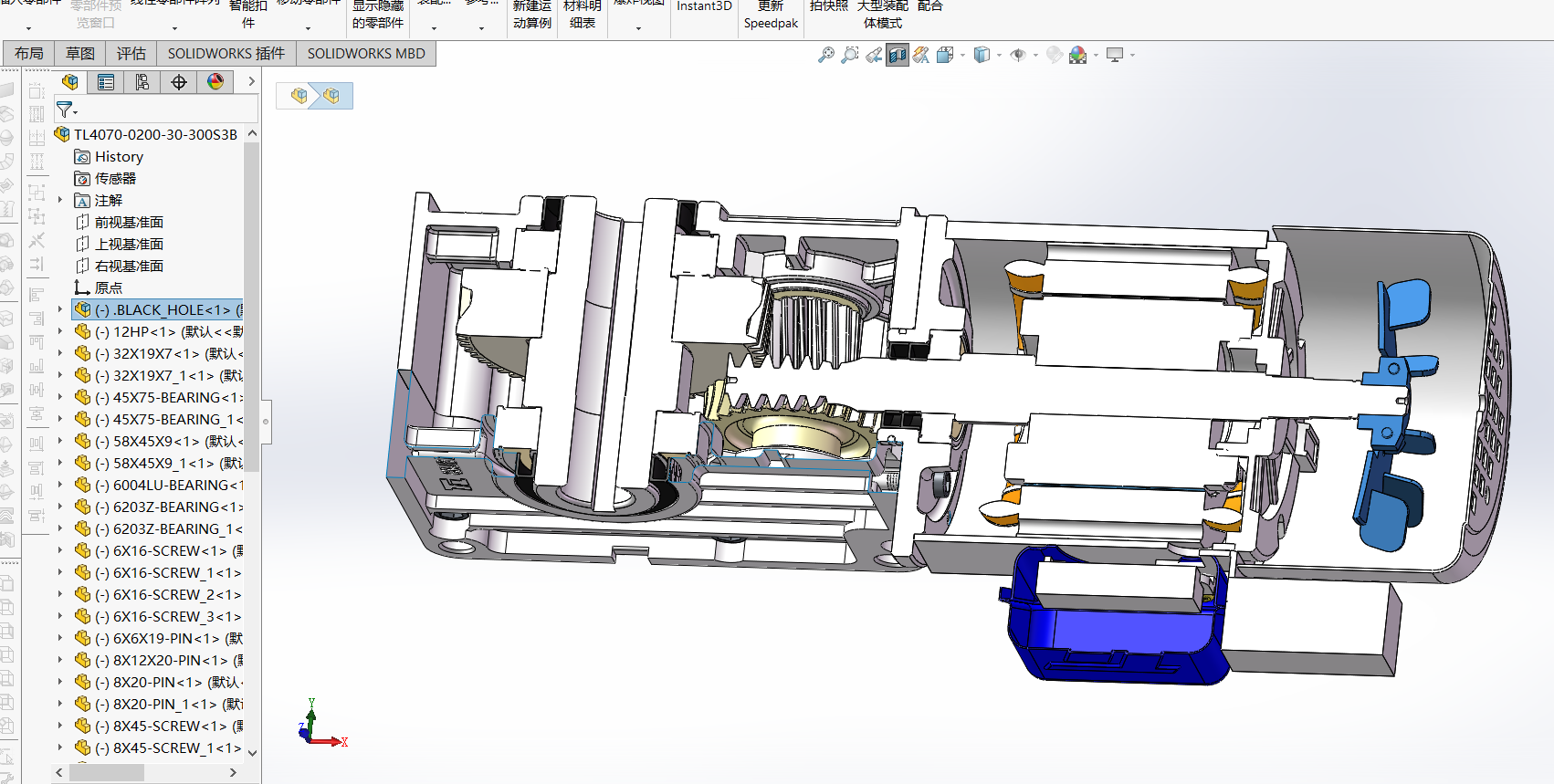Switch to the 评估 tab
1554x784 pixels.
coord(131,54)
